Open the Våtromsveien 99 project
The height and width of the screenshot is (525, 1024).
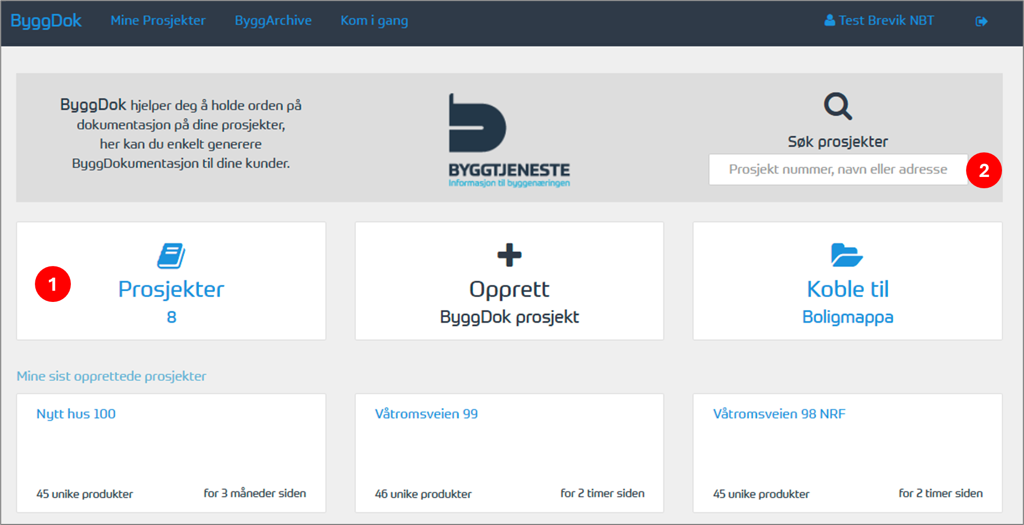tap(426, 414)
